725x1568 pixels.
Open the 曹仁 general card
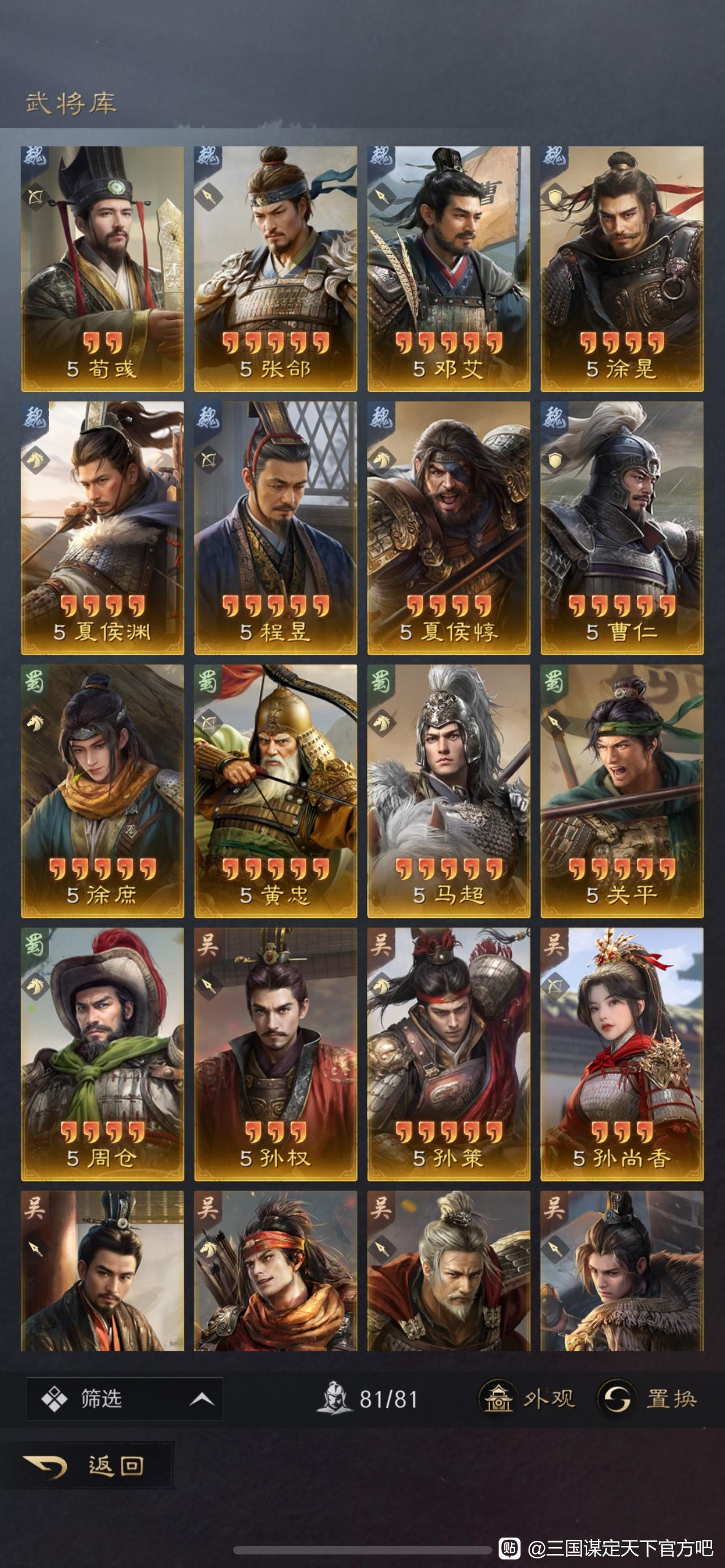tap(622, 528)
